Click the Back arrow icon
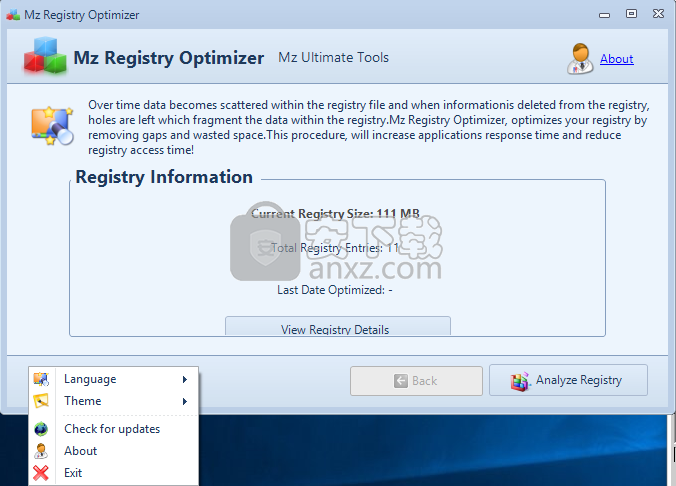Screen dimensions: 676x486 pyautogui.click(x=401, y=381)
